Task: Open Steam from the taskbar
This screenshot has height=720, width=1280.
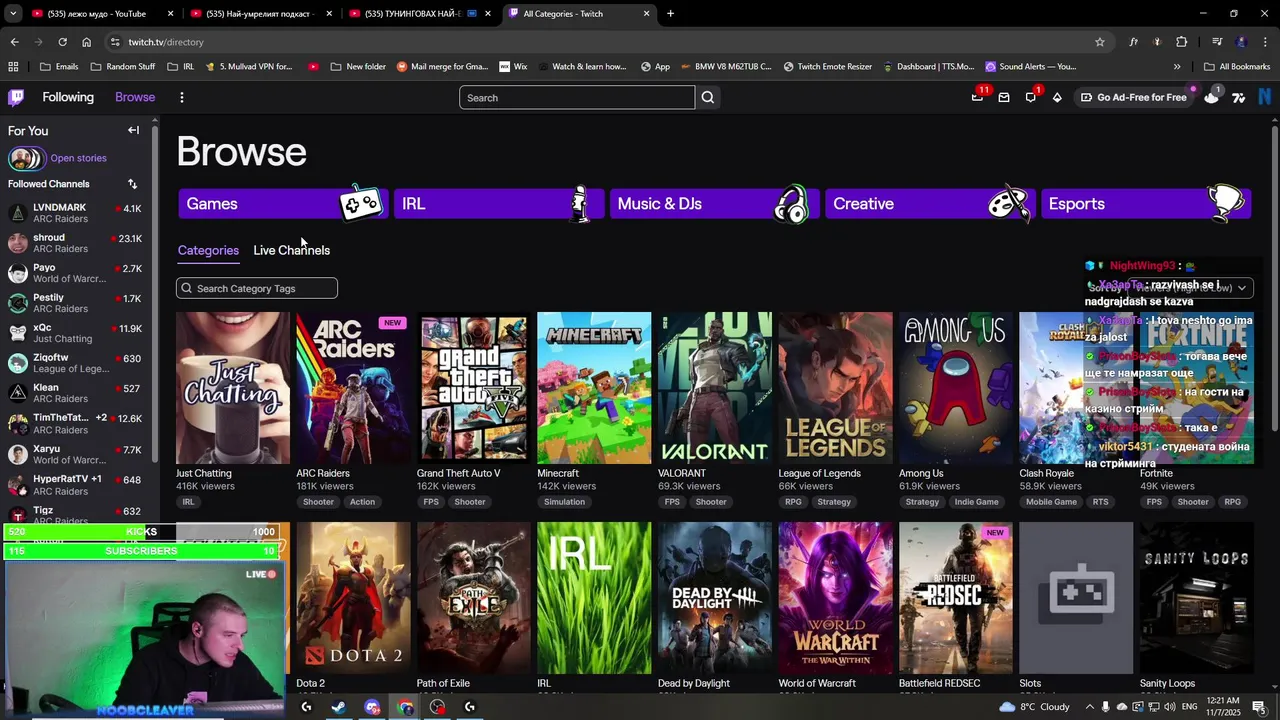Action: pos(339,707)
